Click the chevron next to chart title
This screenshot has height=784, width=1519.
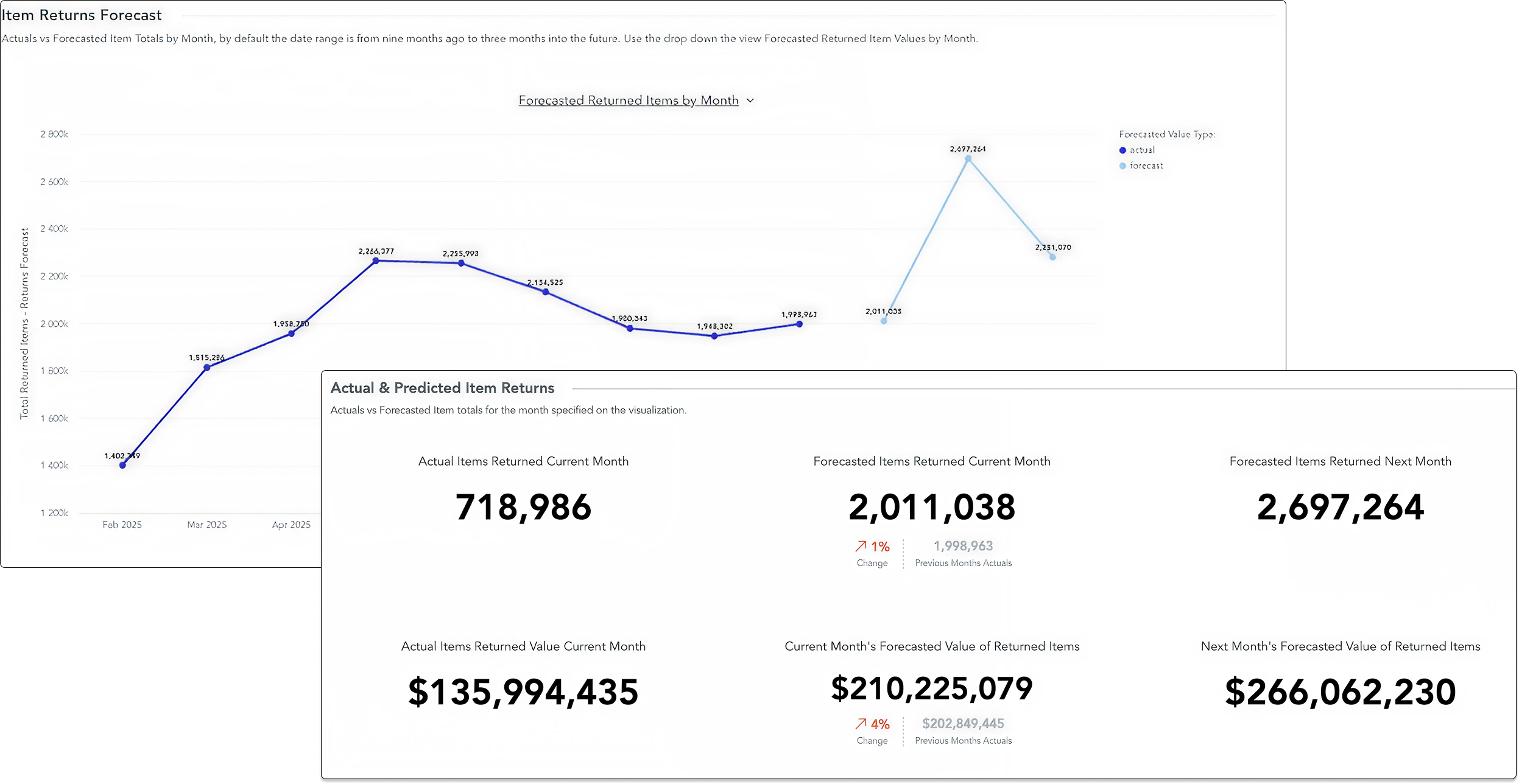[x=750, y=100]
